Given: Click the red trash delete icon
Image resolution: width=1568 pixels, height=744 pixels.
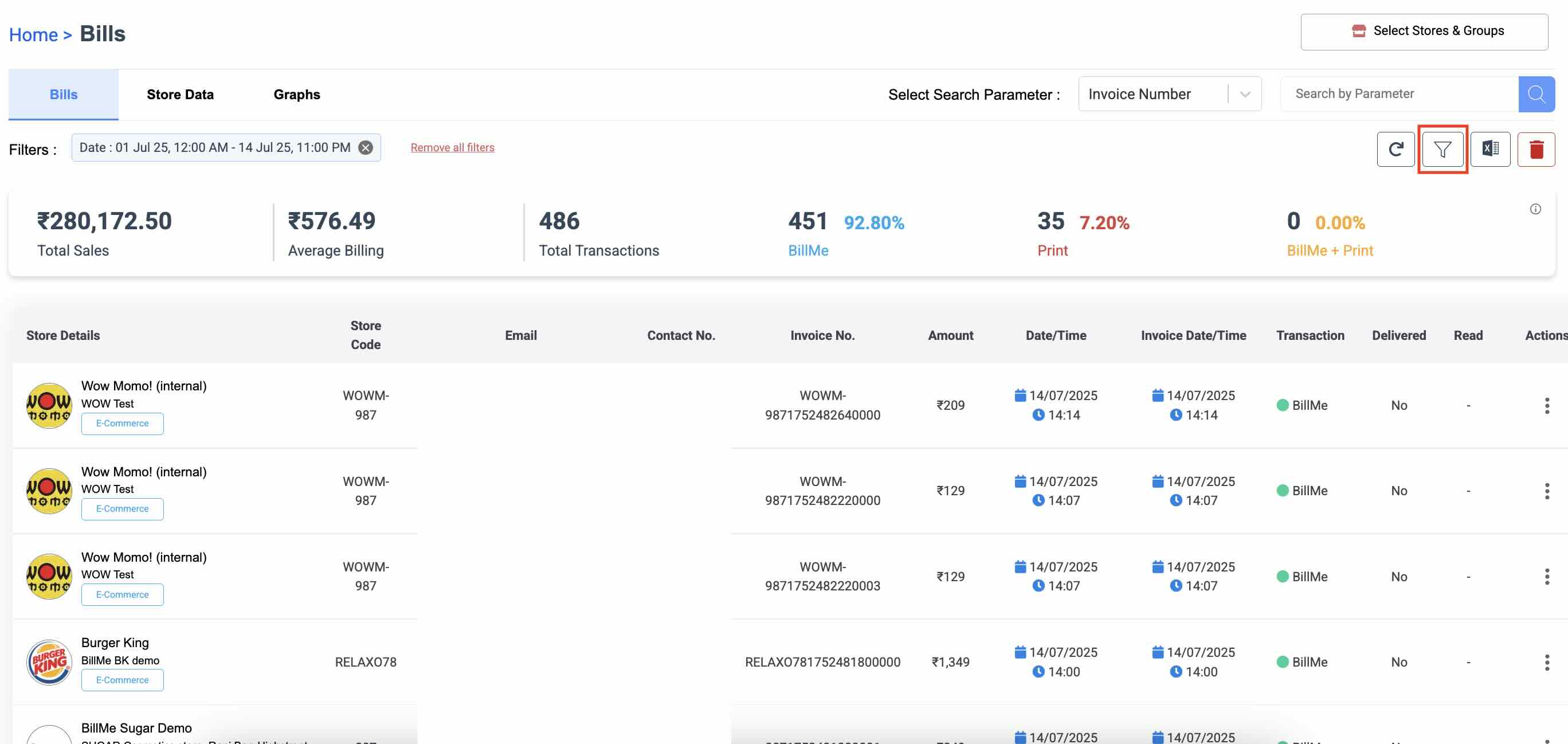Looking at the screenshot, I should click(1536, 149).
